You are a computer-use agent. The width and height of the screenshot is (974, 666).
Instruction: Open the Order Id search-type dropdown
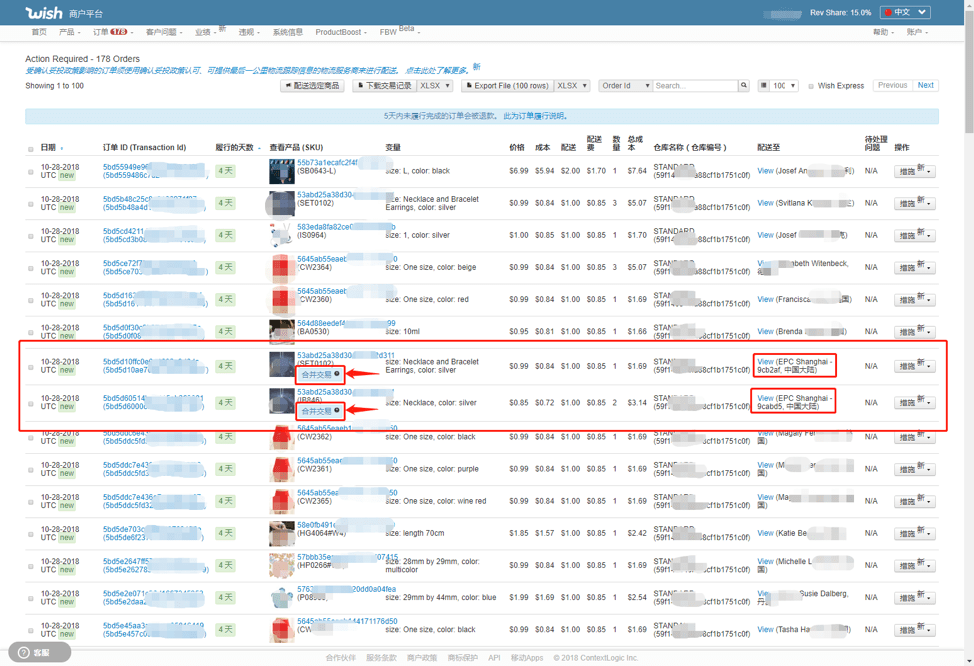pyautogui.click(x=626, y=86)
